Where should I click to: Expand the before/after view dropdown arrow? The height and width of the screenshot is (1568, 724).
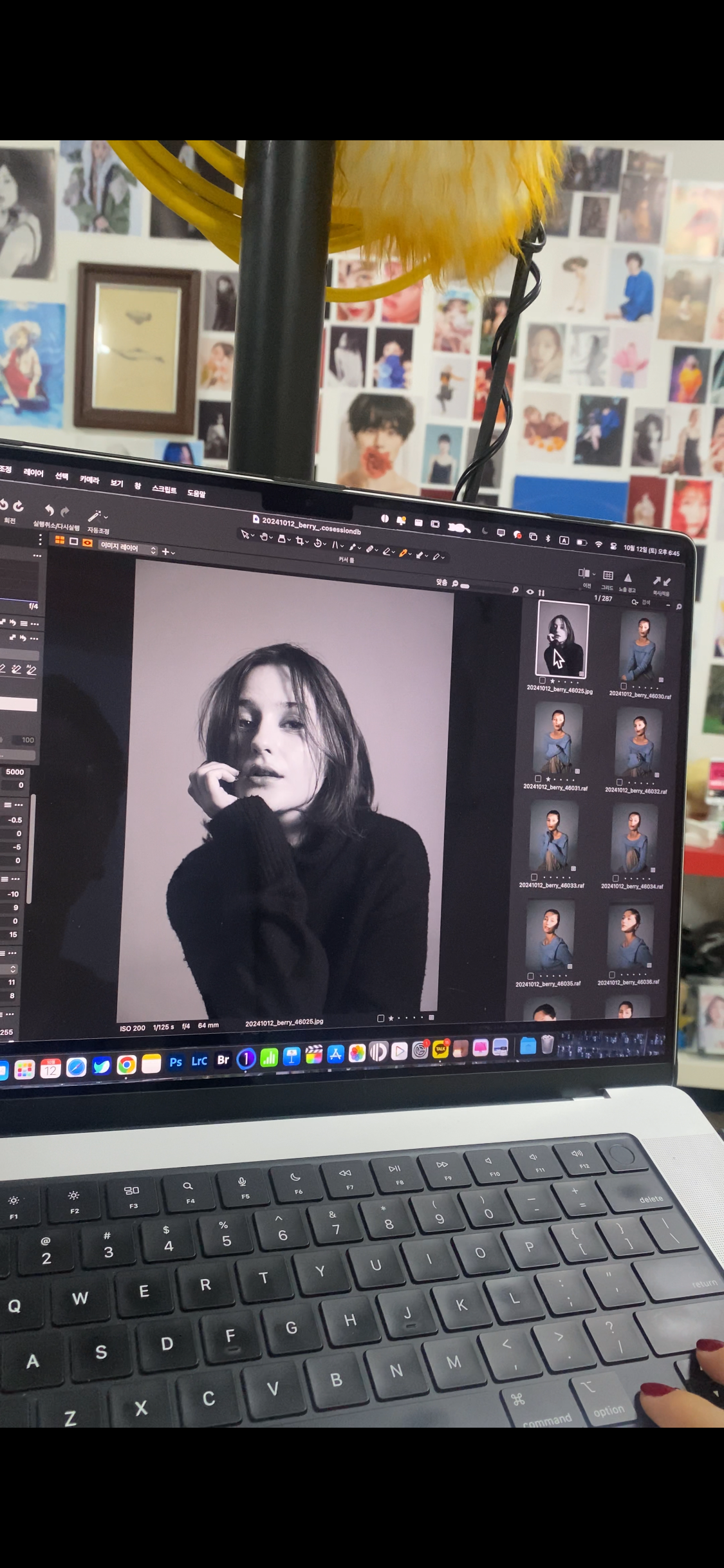click(x=594, y=574)
